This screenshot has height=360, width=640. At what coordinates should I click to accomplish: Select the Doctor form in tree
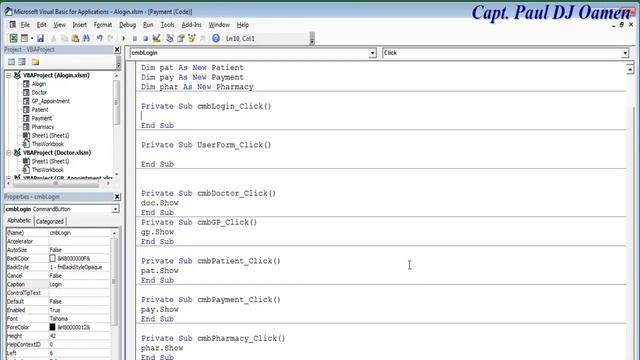click(x=39, y=93)
